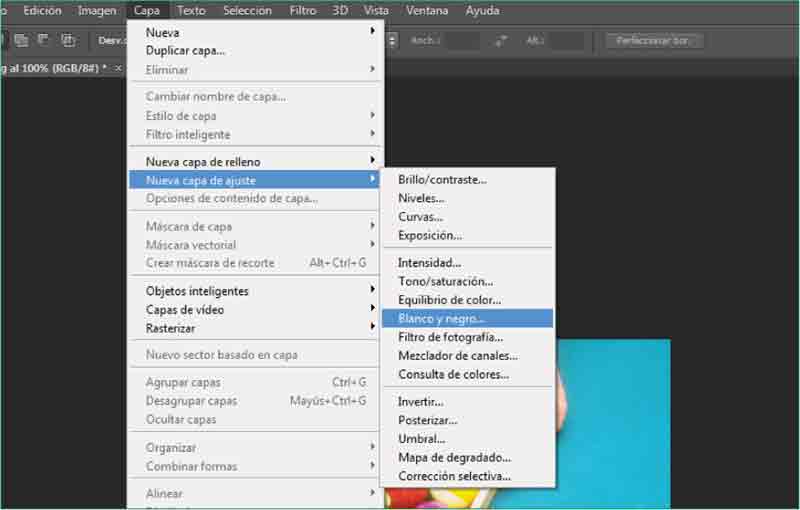The width and height of the screenshot is (800, 510).
Task: Click the intersect with selection icon
Action: pyautogui.click(x=68, y=41)
